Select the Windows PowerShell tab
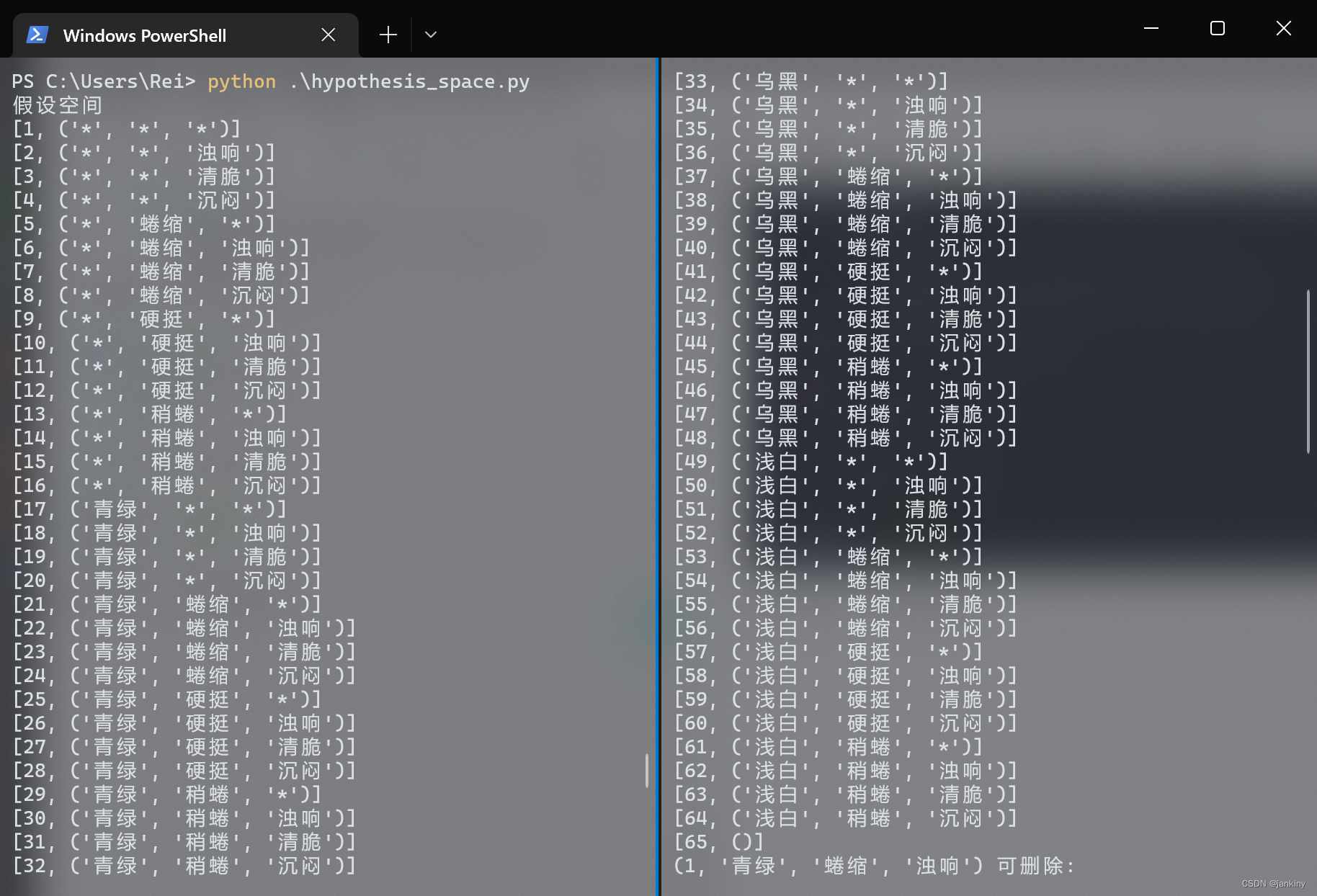The image size is (1317, 896). point(186,35)
